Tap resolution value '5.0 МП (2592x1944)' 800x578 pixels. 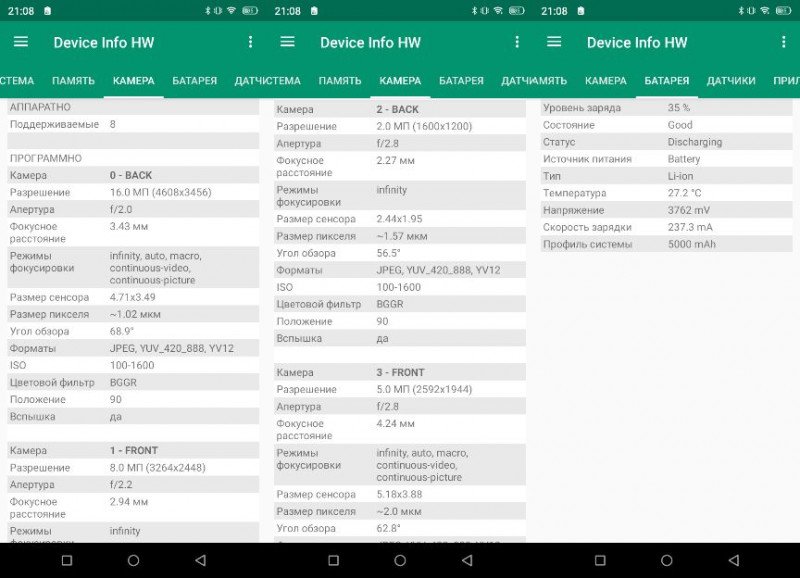coord(424,389)
